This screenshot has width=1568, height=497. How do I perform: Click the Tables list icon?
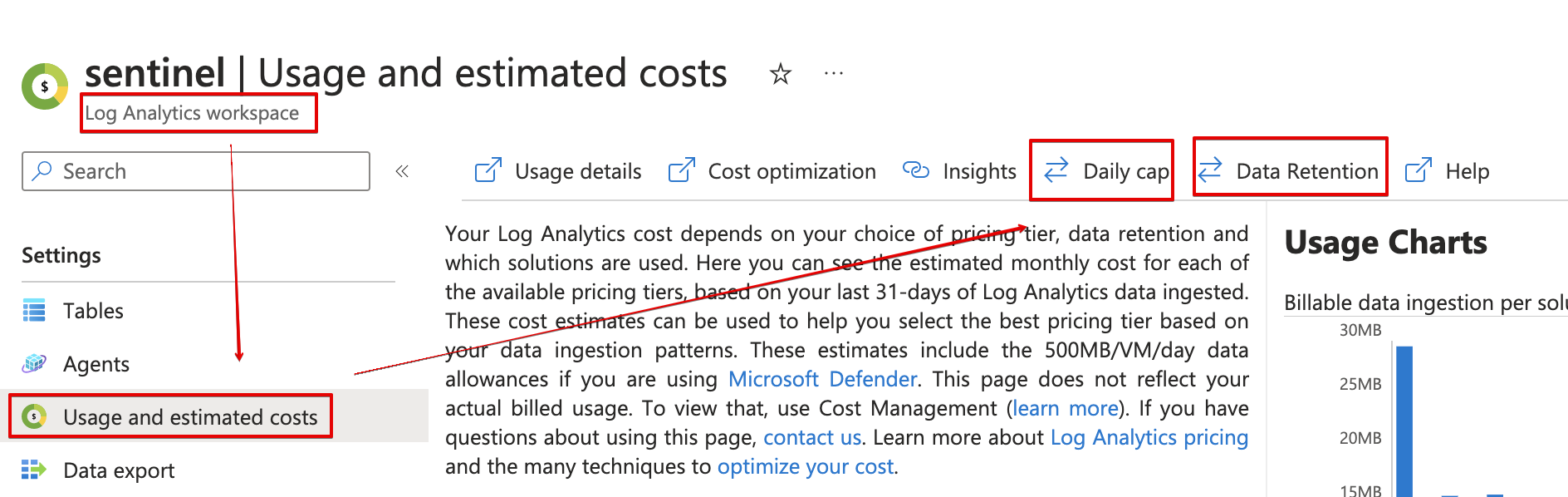[x=34, y=311]
